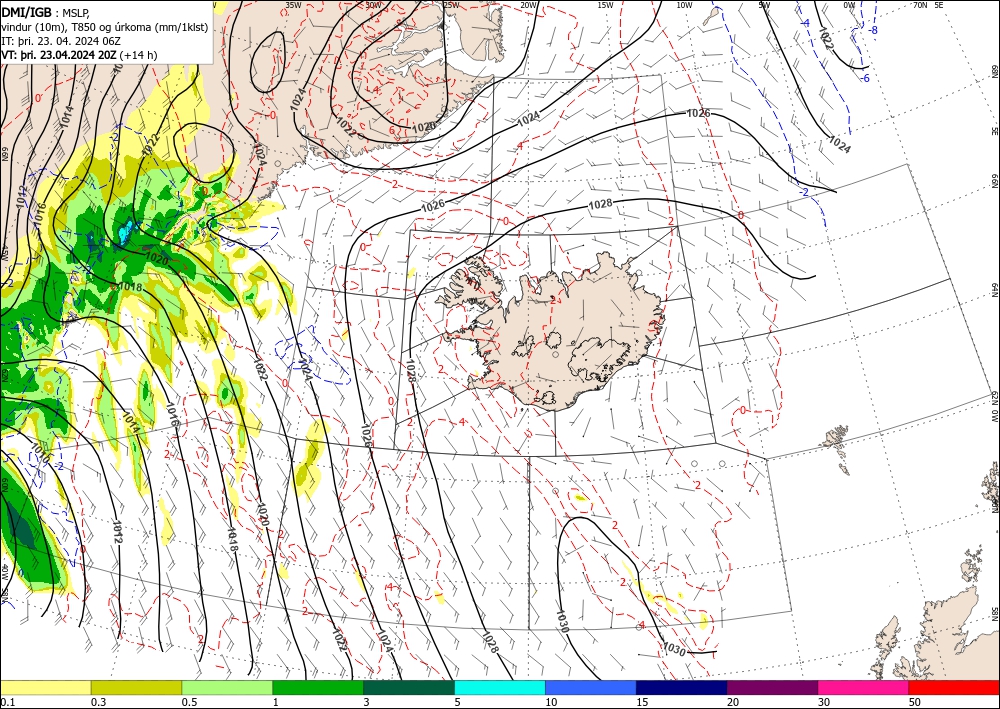The image size is (1000, 709).
Task: Select the 'VT: þri. 23.04.2024 20Z (+14 h)' line
Action: [x=79, y=55]
